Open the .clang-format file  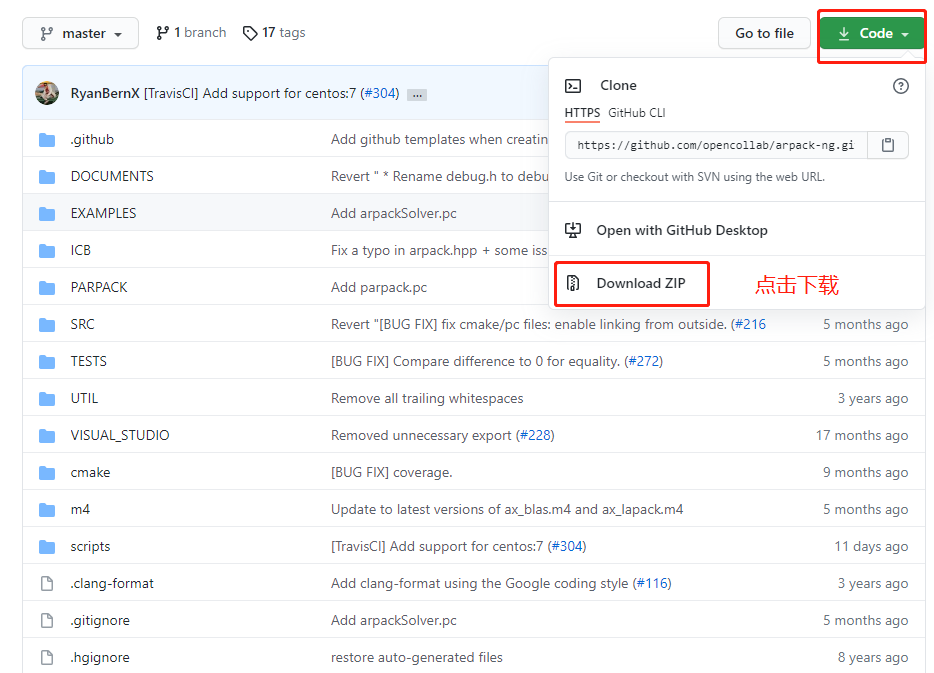112,583
